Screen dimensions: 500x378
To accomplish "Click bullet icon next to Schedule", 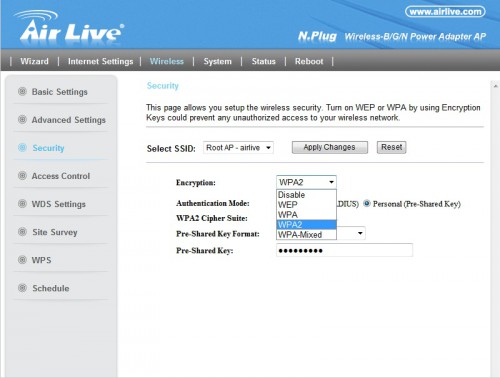I will click(22, 288).
